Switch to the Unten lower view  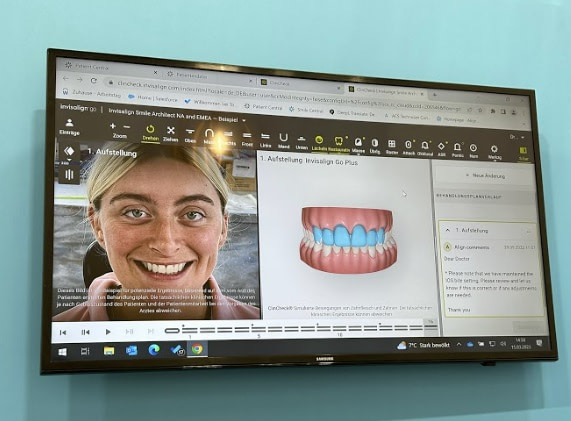pyautogui.click(x=302, y=142)
